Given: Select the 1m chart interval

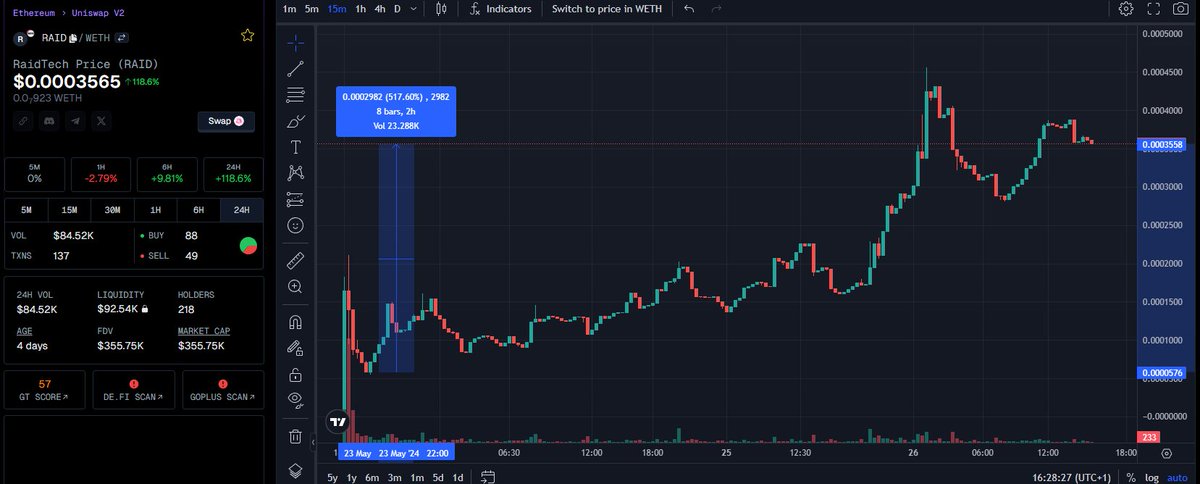Looking at the screenshot, I should pos(289,9).
